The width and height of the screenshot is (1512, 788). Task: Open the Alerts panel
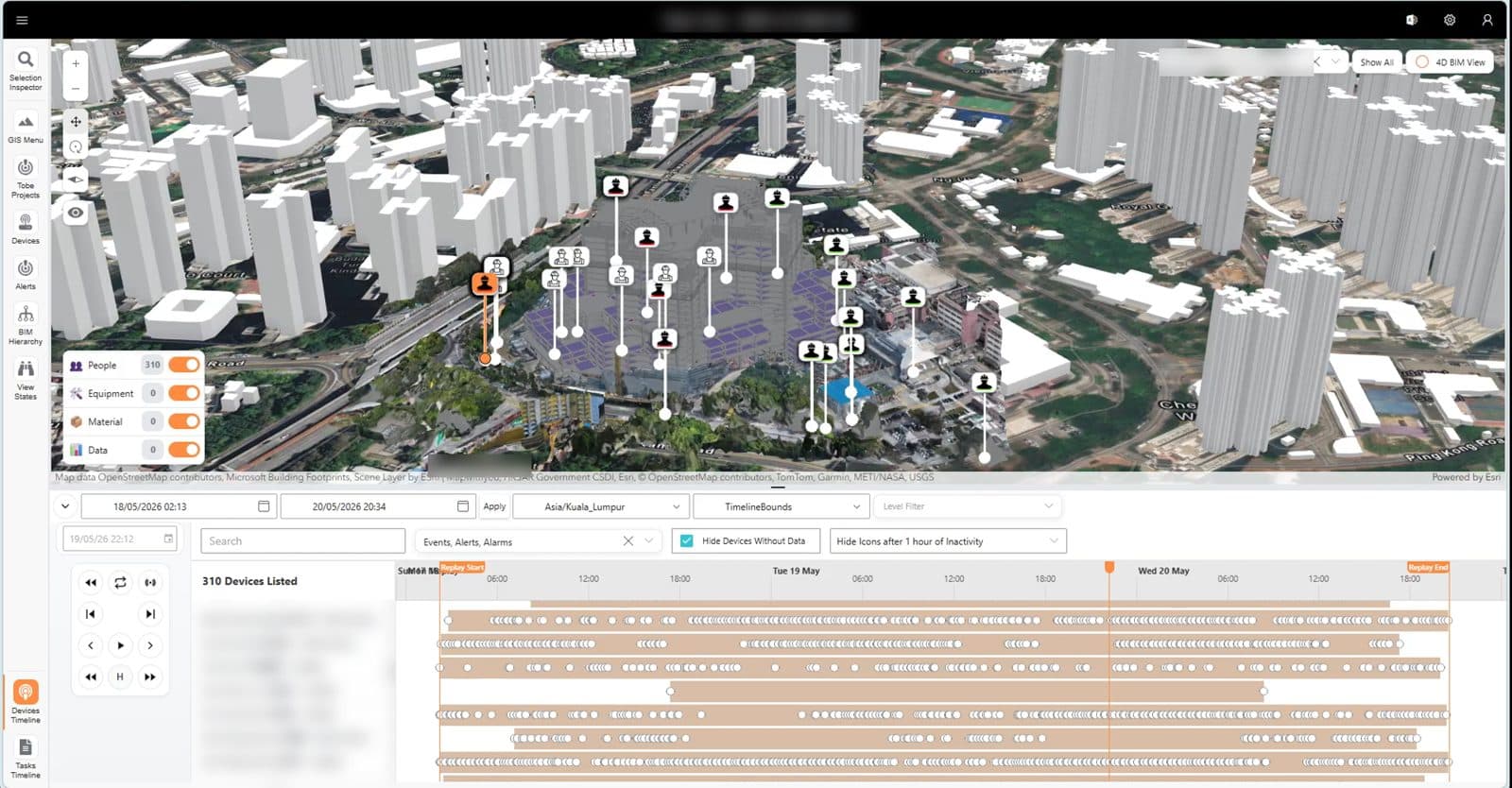tap(26, 274)
